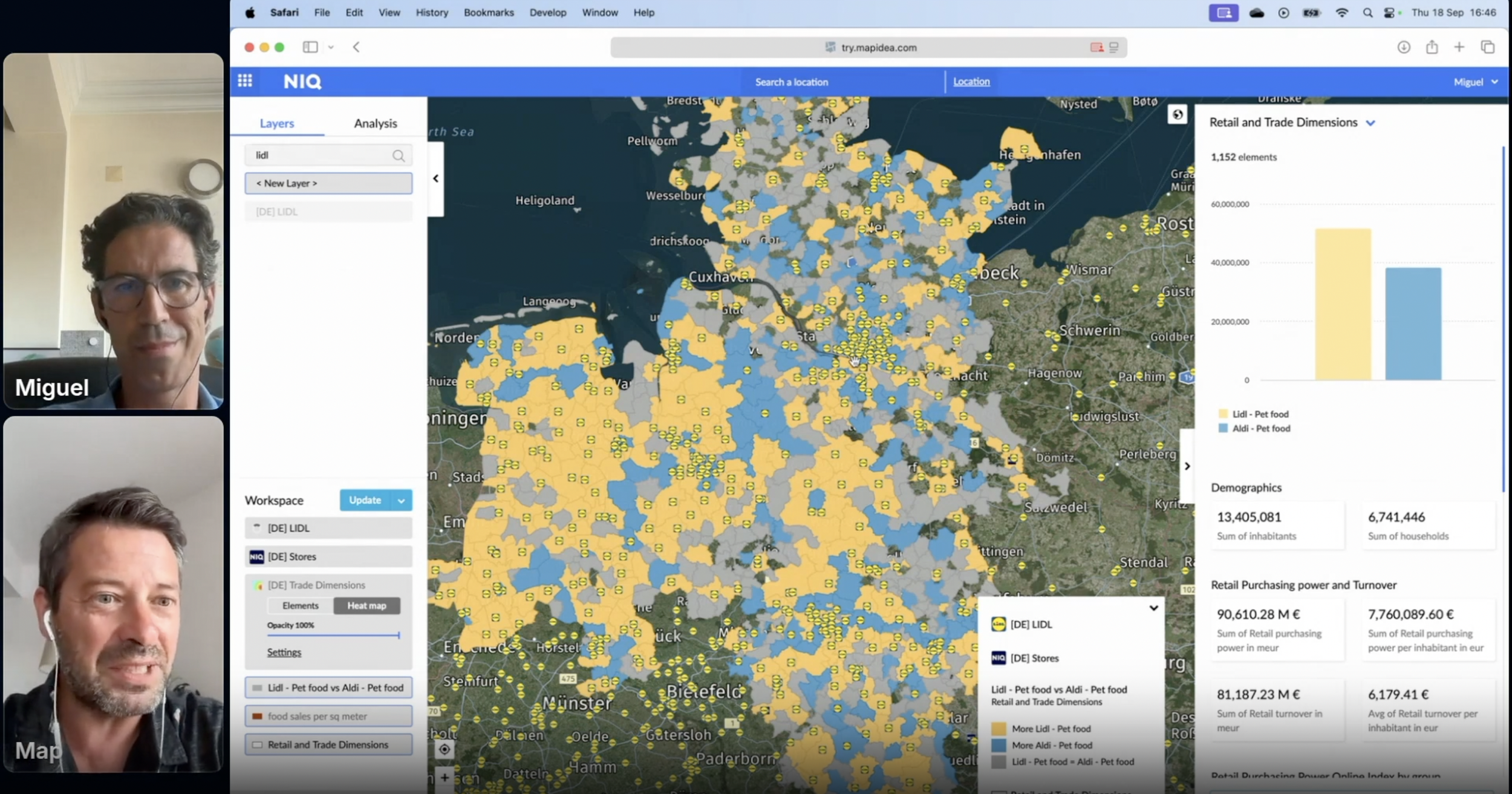Image resolution: width=1512 pixels, height=794 pixels.
Task: Collapse the map legend panel
Action: [x=1153, y=608]
